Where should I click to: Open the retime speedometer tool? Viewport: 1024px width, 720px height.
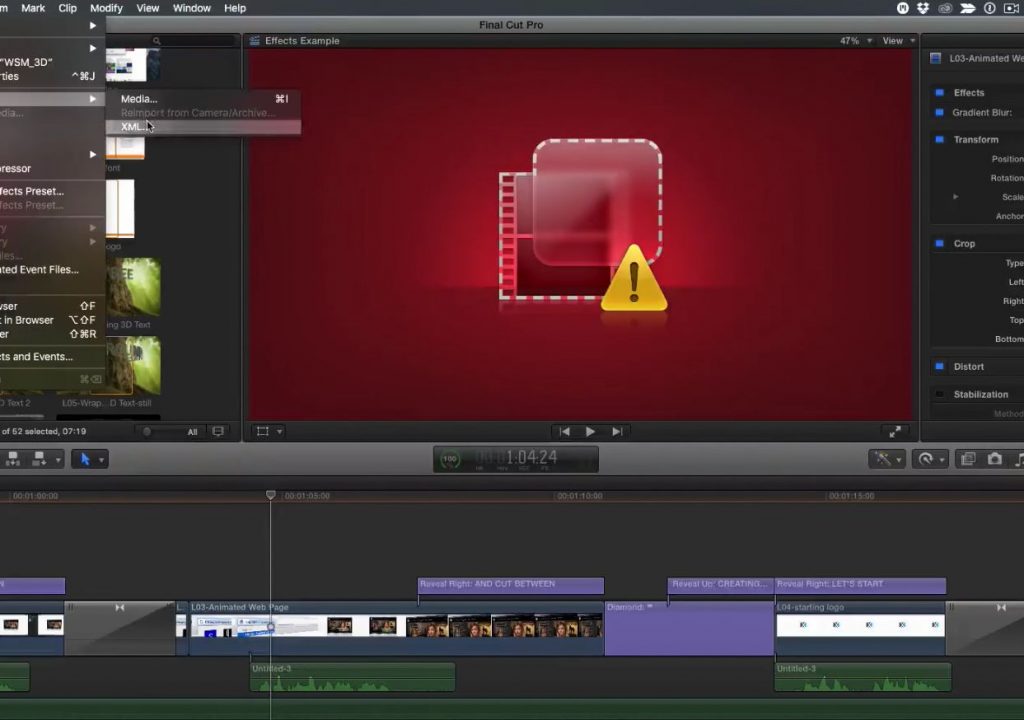point(925,459)
